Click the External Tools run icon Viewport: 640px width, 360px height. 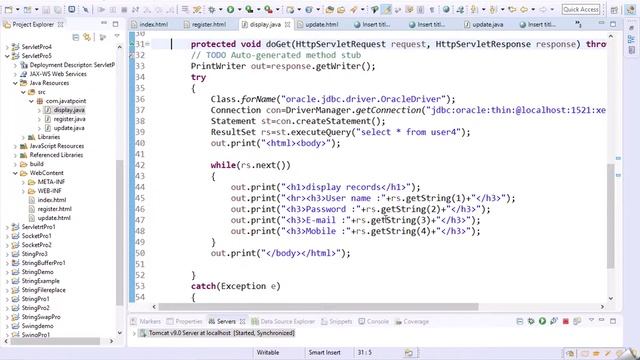(268, 9)
